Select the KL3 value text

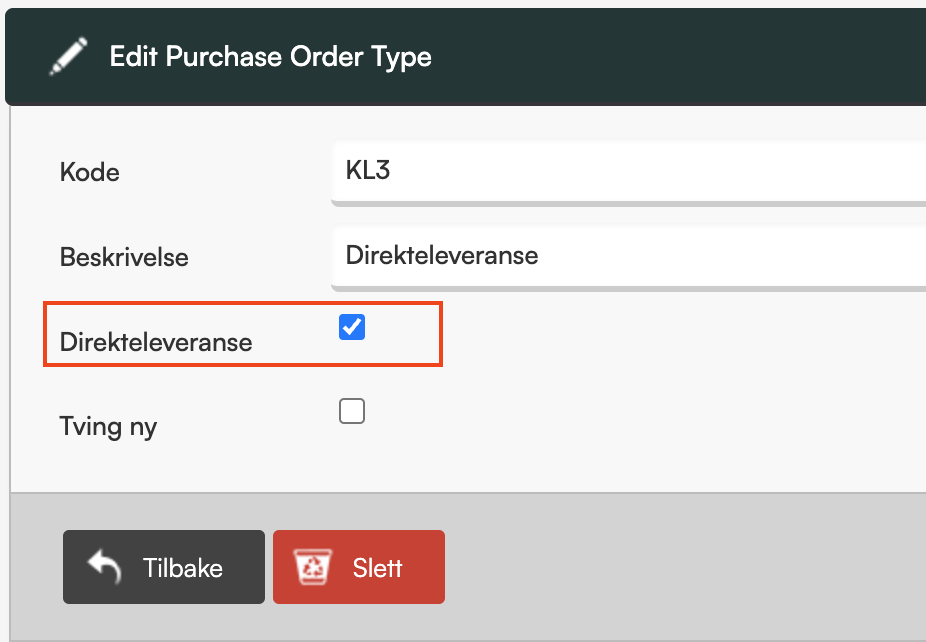click(368, 170)
